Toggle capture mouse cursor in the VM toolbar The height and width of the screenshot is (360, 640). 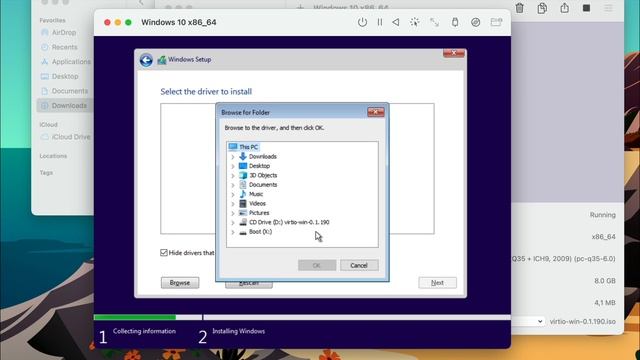coord(414,22)
